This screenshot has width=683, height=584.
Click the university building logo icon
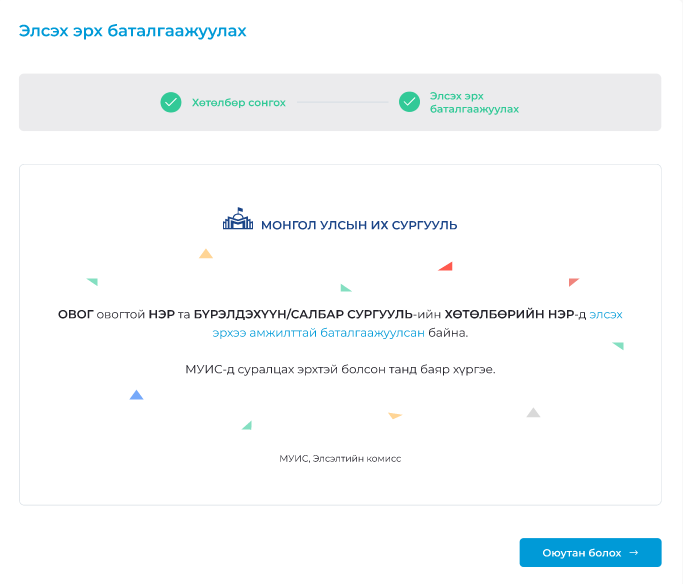238,219
